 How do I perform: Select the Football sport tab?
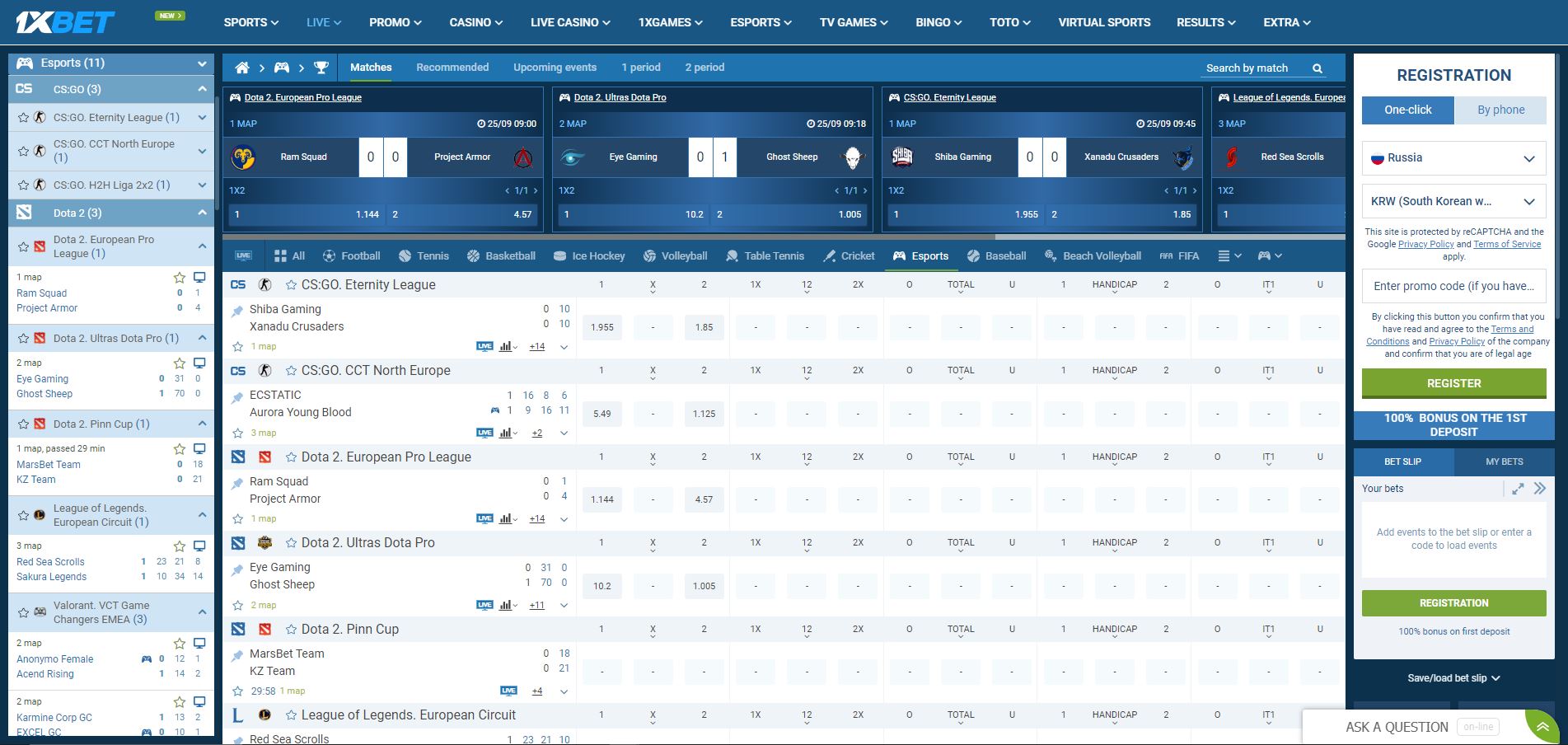(x=351, y=256)
